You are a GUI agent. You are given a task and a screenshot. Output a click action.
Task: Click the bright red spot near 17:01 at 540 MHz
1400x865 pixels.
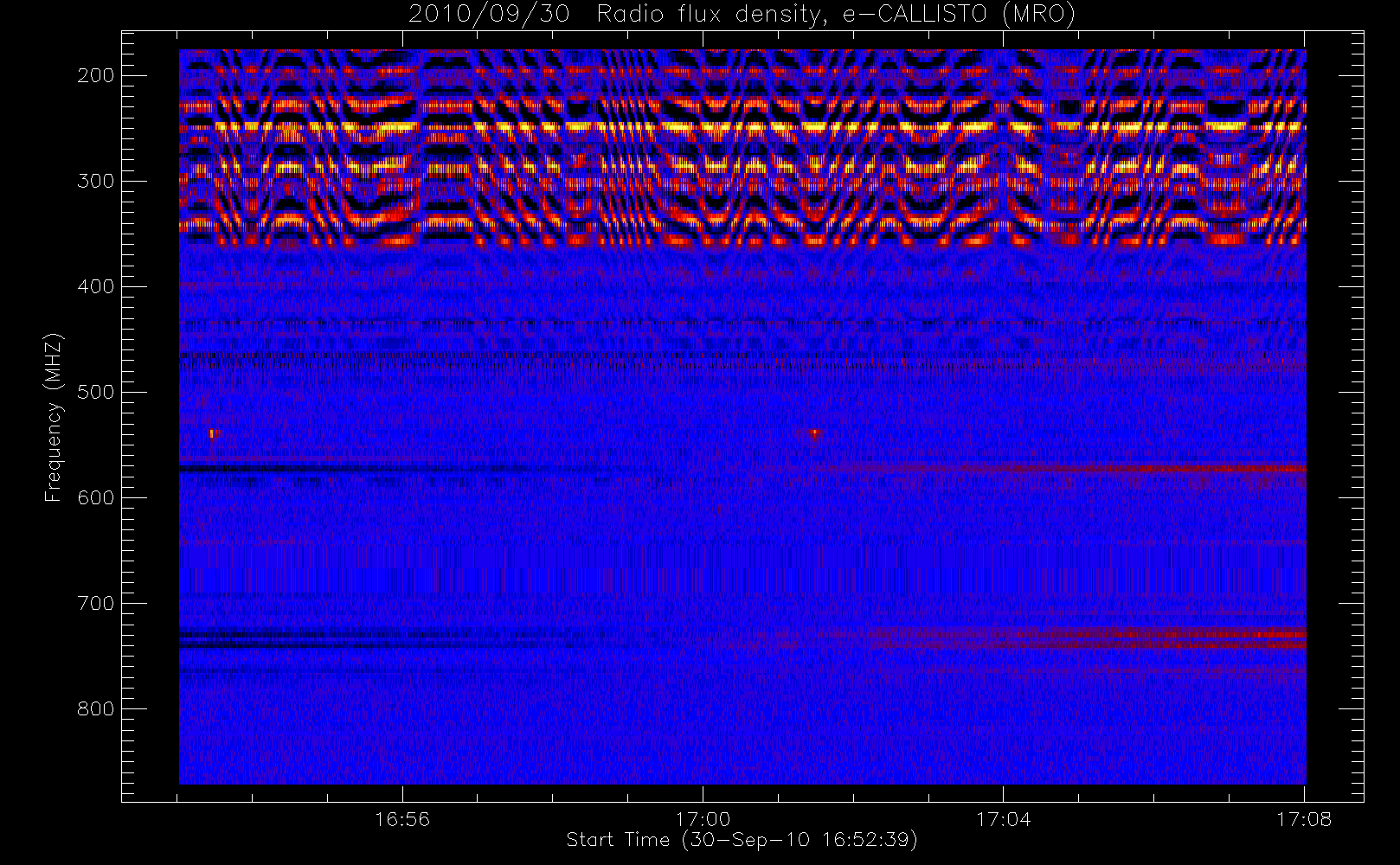pos(814,432)
